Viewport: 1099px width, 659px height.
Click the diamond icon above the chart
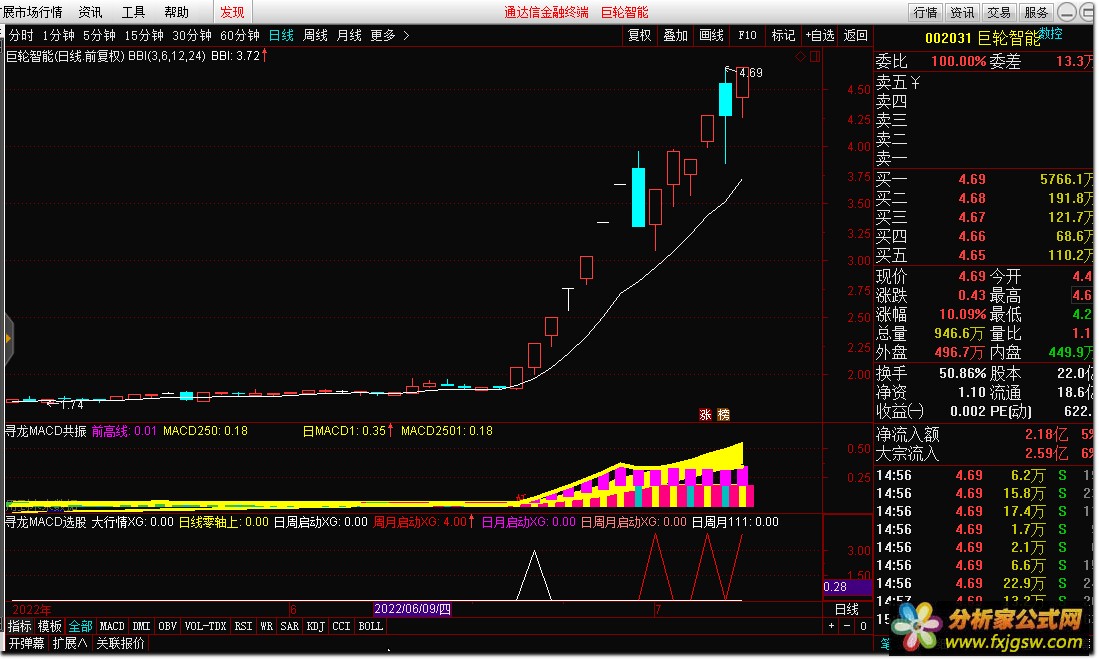[x=800, y=57]
